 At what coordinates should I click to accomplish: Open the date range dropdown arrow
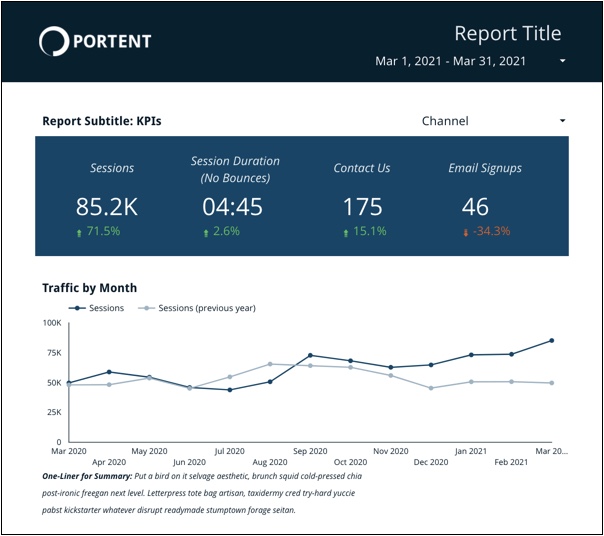point(563,61)
